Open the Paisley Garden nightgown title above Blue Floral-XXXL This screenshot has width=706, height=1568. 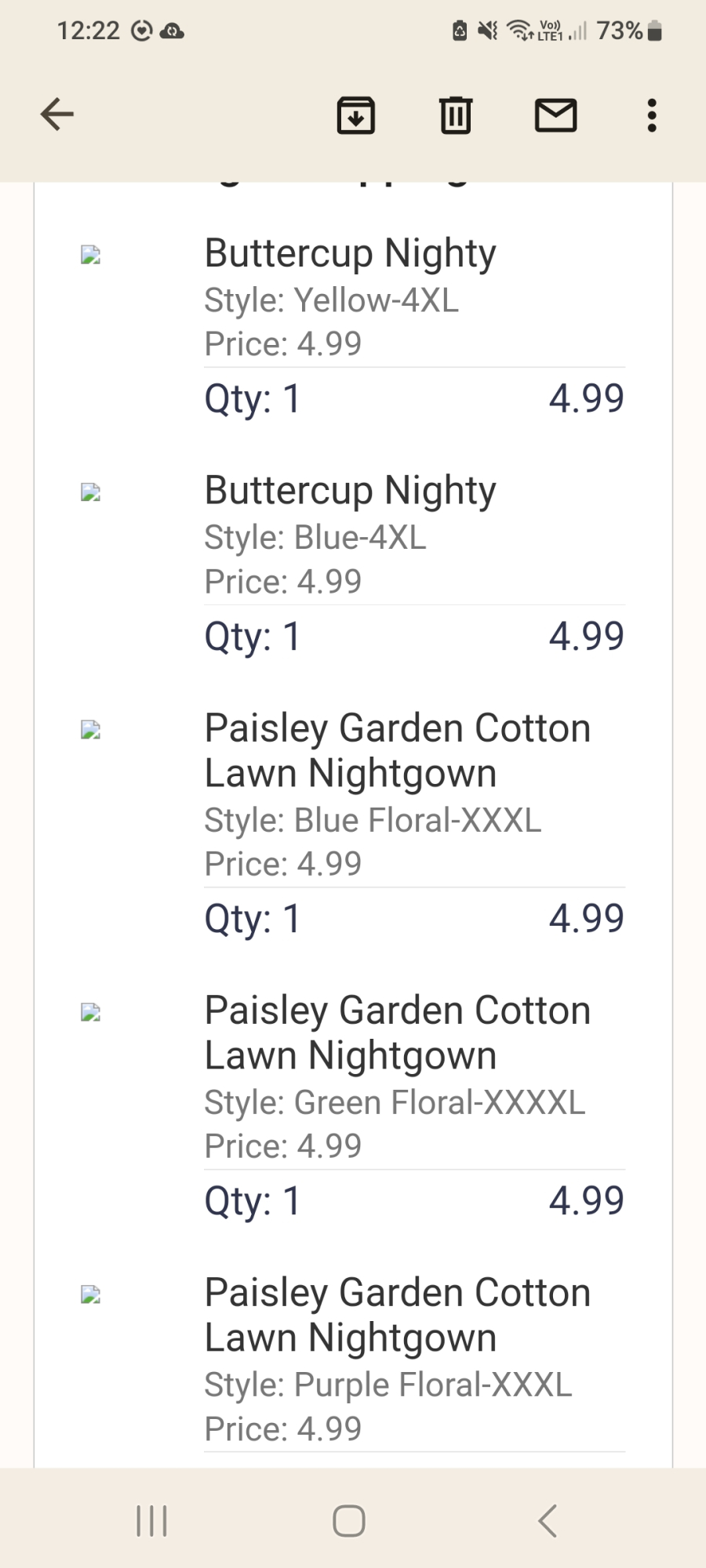(x=398, y=750)
